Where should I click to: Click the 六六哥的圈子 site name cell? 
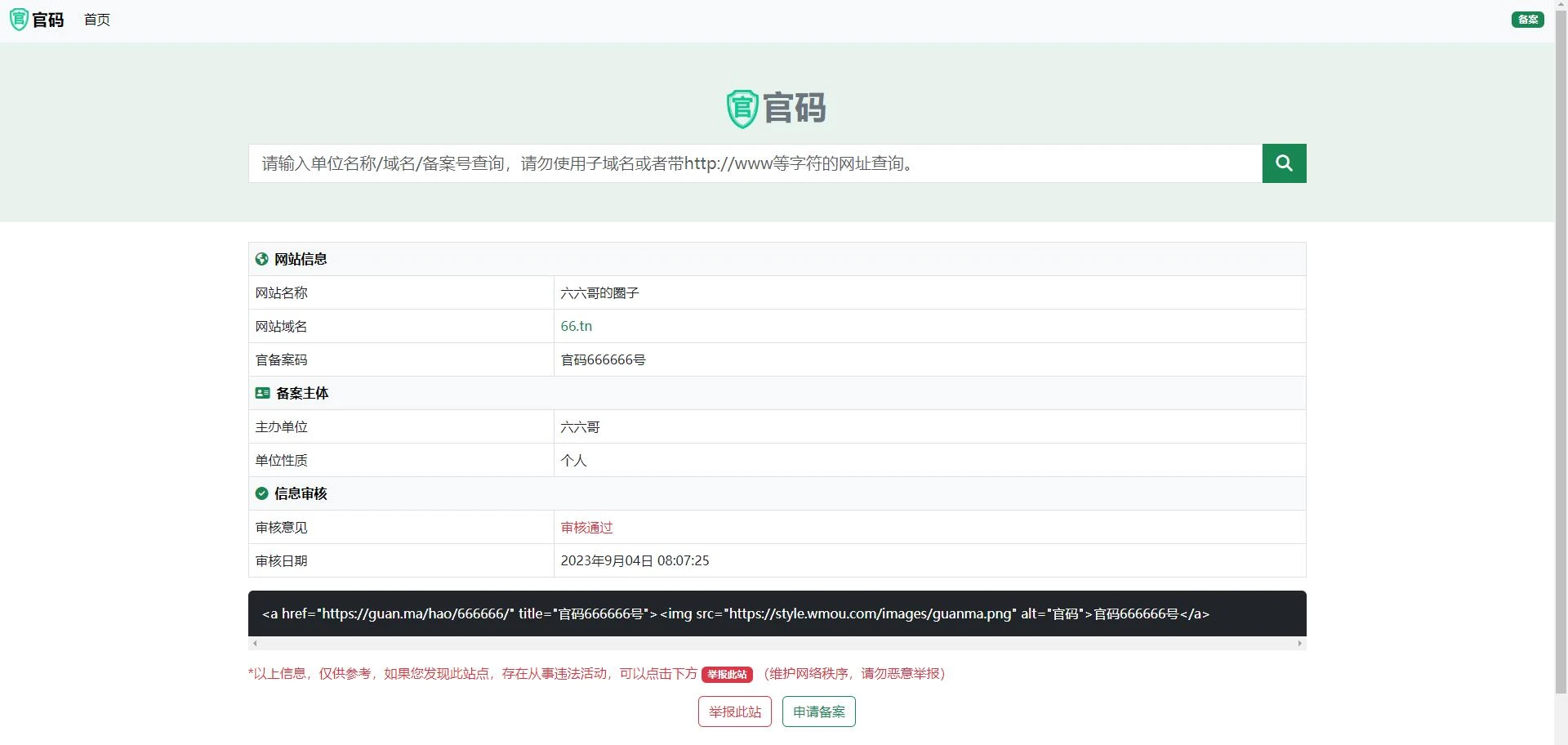point(599,292)
